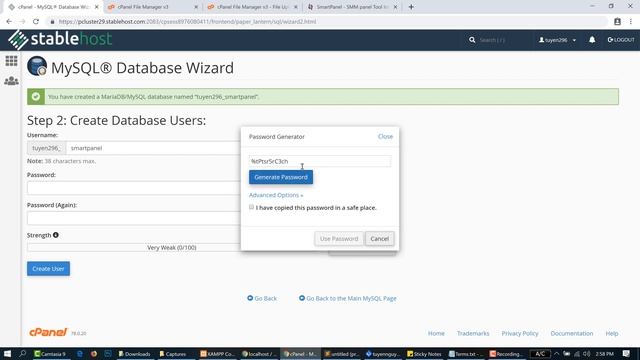Switch to the File Manager File Upload tab
The image size is (640, 360).
(x=252, y=7)
